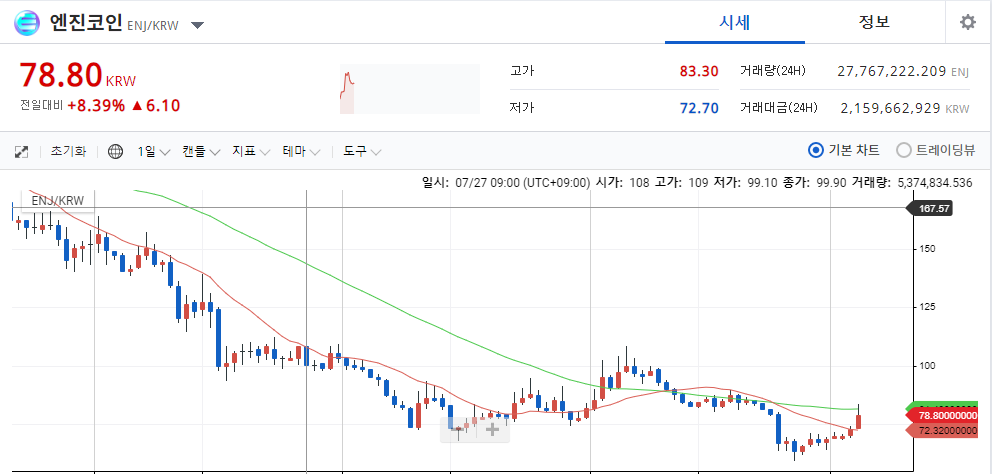Click the 엔진코인 coin name title

pyautogui.click(x=85, y=23)
